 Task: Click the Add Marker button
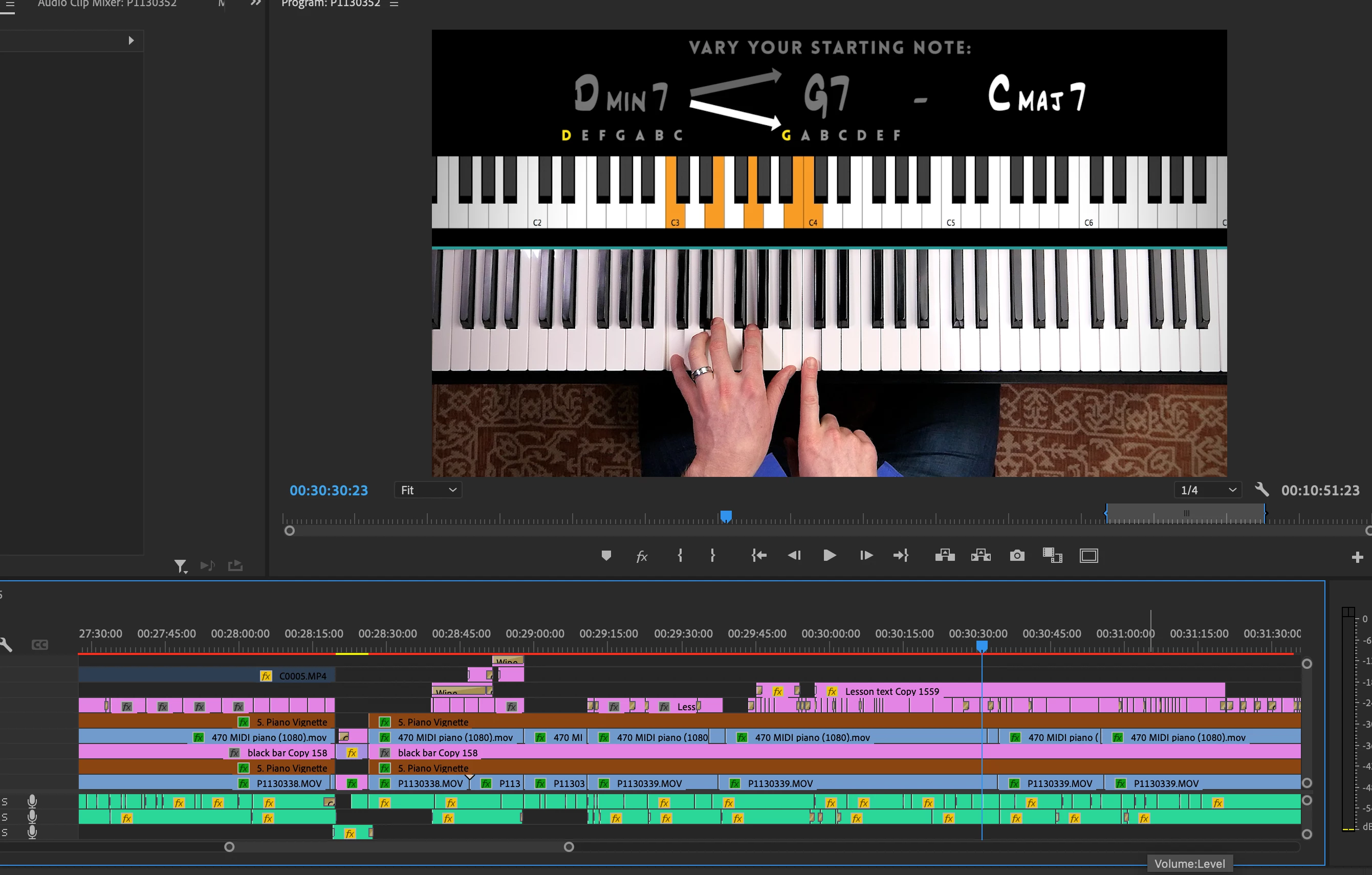coord(606,555)
